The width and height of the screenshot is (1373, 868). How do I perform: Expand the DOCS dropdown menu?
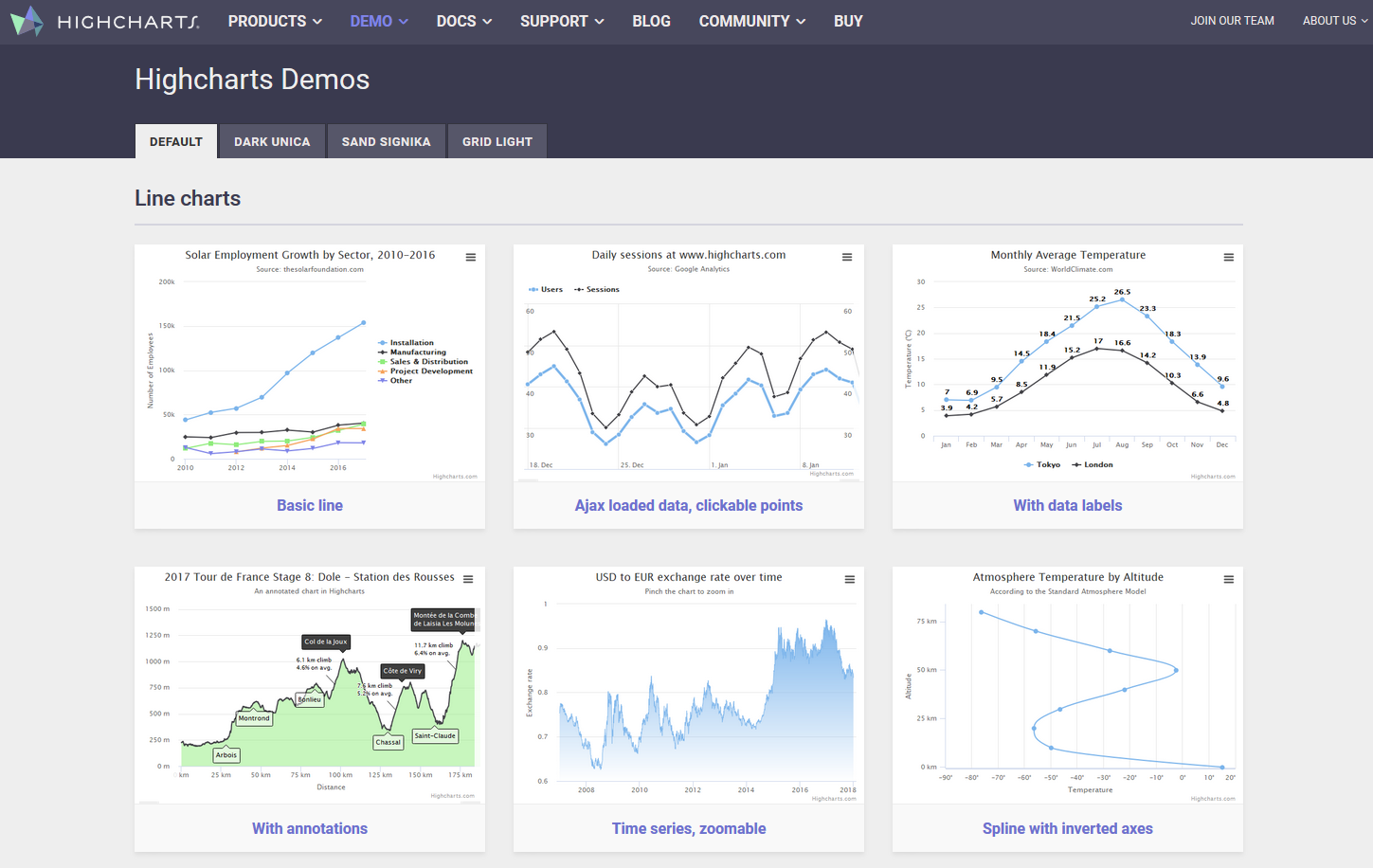464,21
